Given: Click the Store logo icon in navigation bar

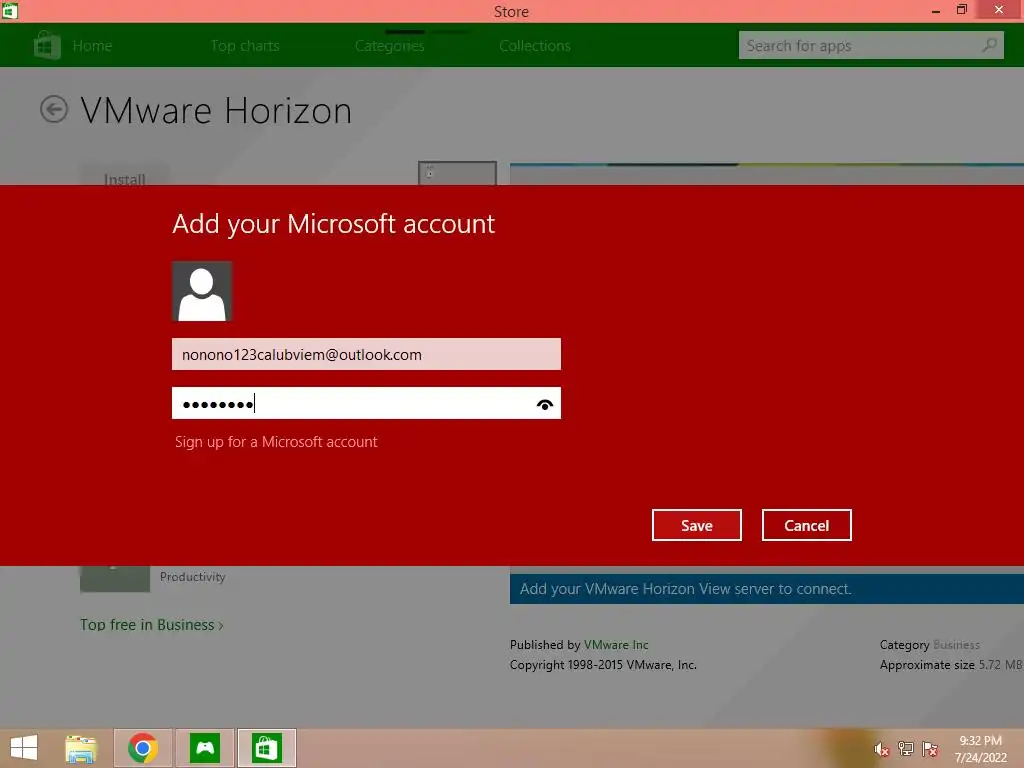Looking at the screenshot, I should click(x=47, y=45).
